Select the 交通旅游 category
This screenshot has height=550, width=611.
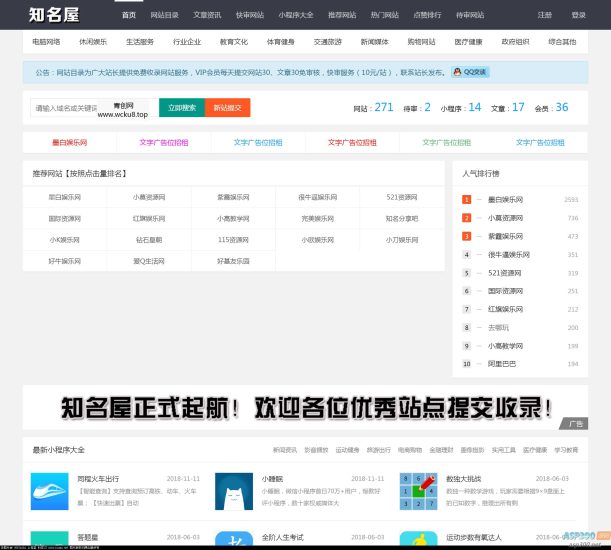tap(328, 42)
